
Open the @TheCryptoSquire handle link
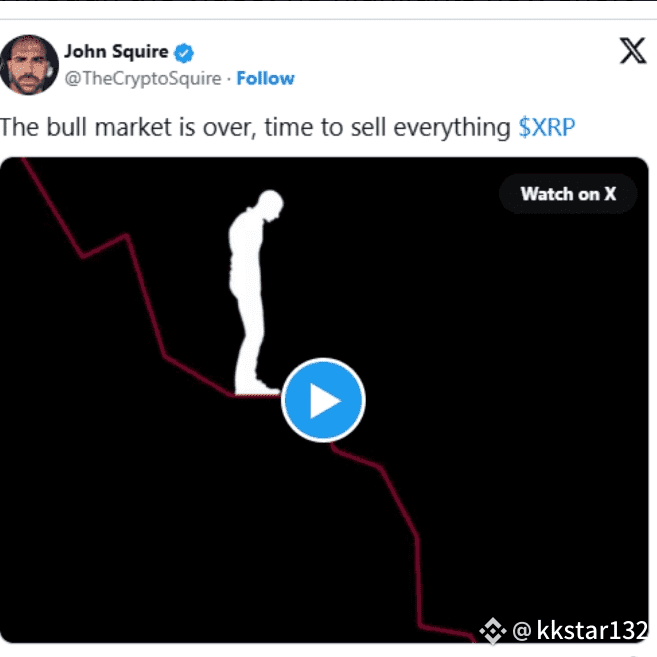tap(143, 78)
